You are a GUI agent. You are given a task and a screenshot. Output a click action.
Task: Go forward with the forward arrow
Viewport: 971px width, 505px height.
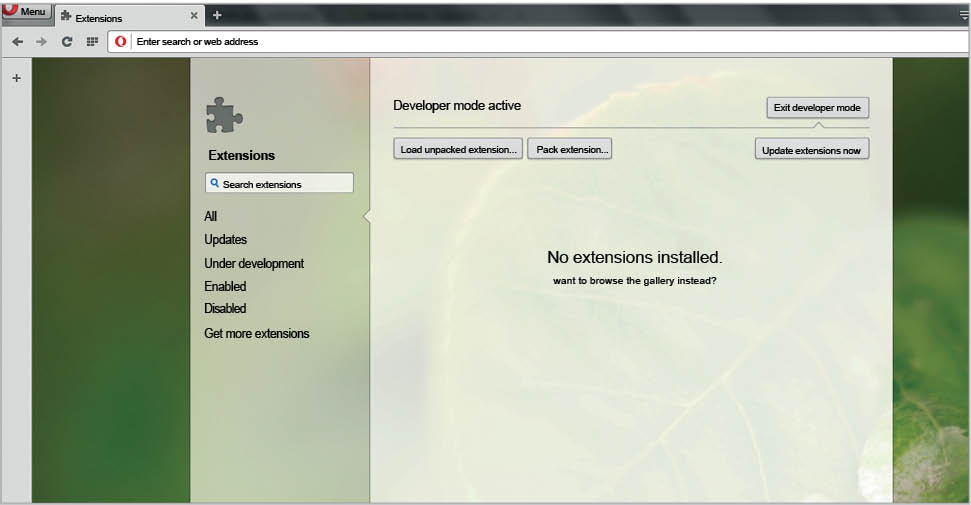[41, 42]
